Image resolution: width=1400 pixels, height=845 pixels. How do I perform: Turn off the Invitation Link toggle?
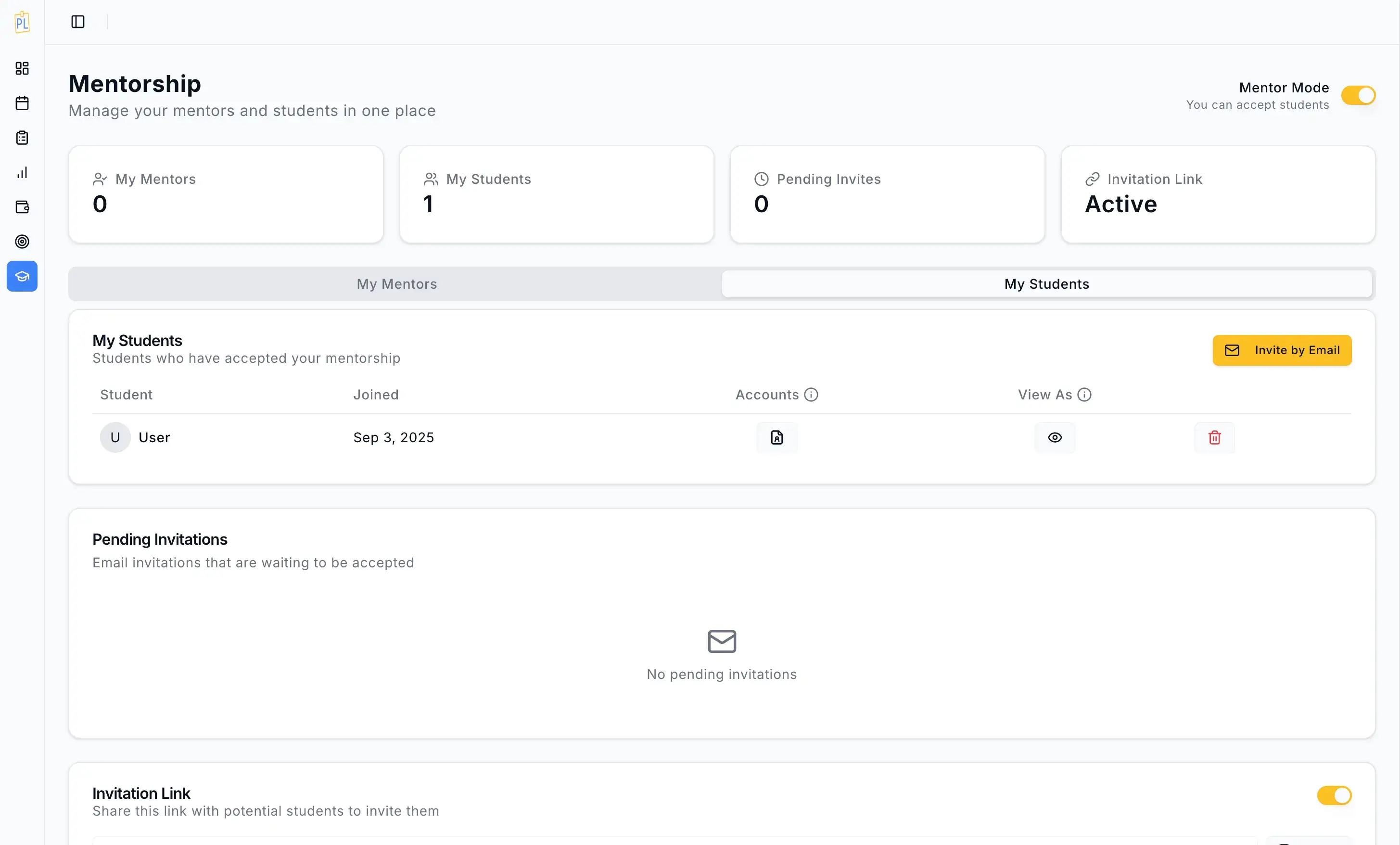coord(1335,795)
